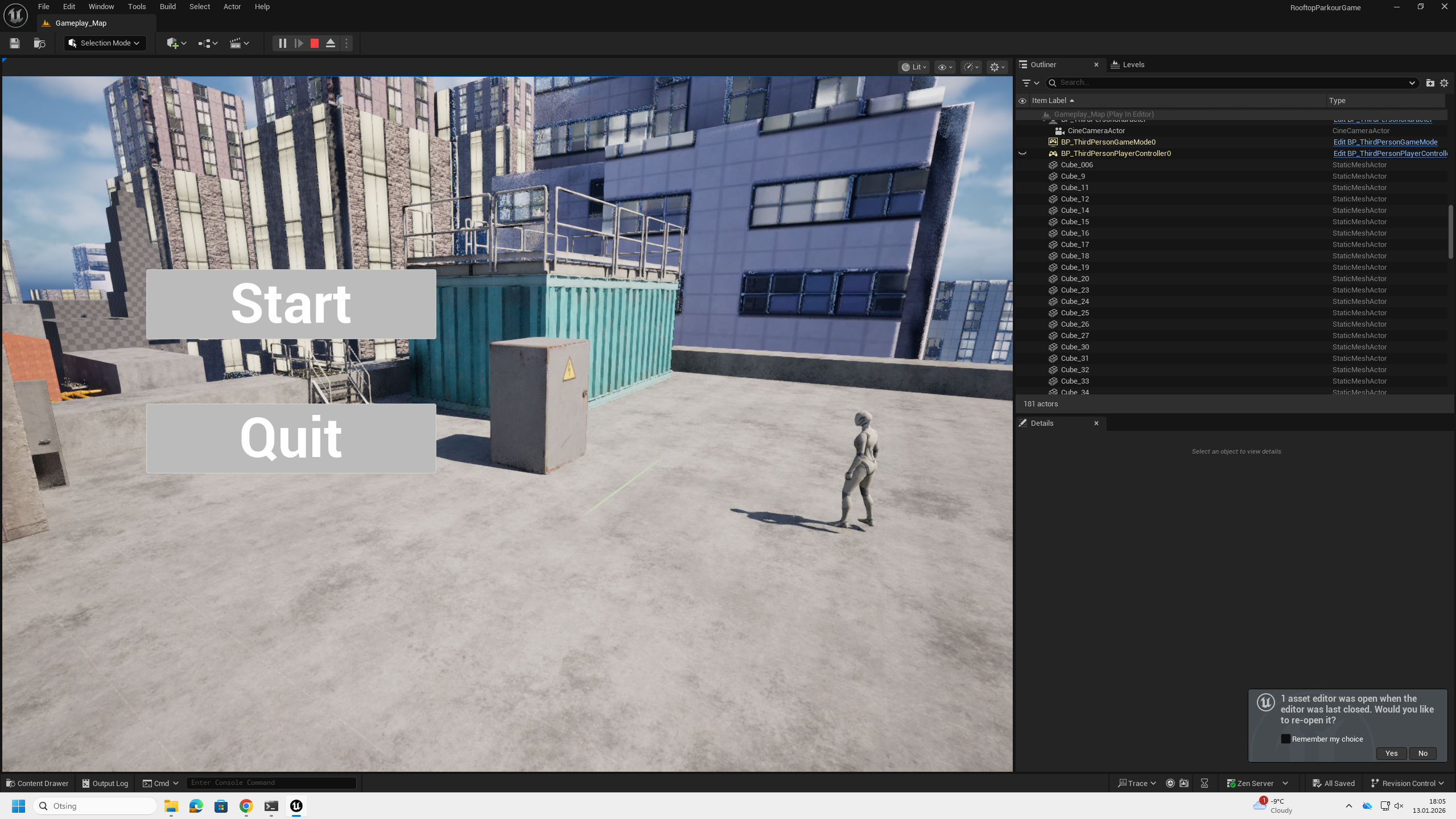Open the Content Drawer

[38, 783]
